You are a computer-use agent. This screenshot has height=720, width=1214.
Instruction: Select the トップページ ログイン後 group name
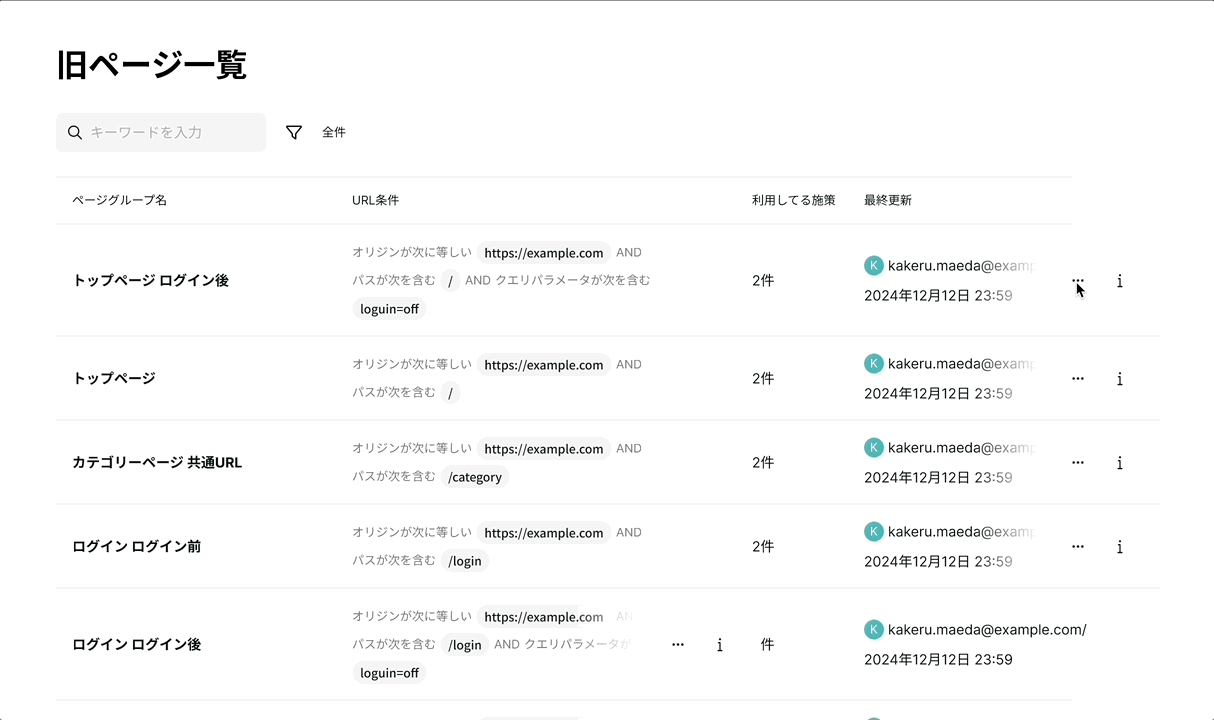[151, 281]
